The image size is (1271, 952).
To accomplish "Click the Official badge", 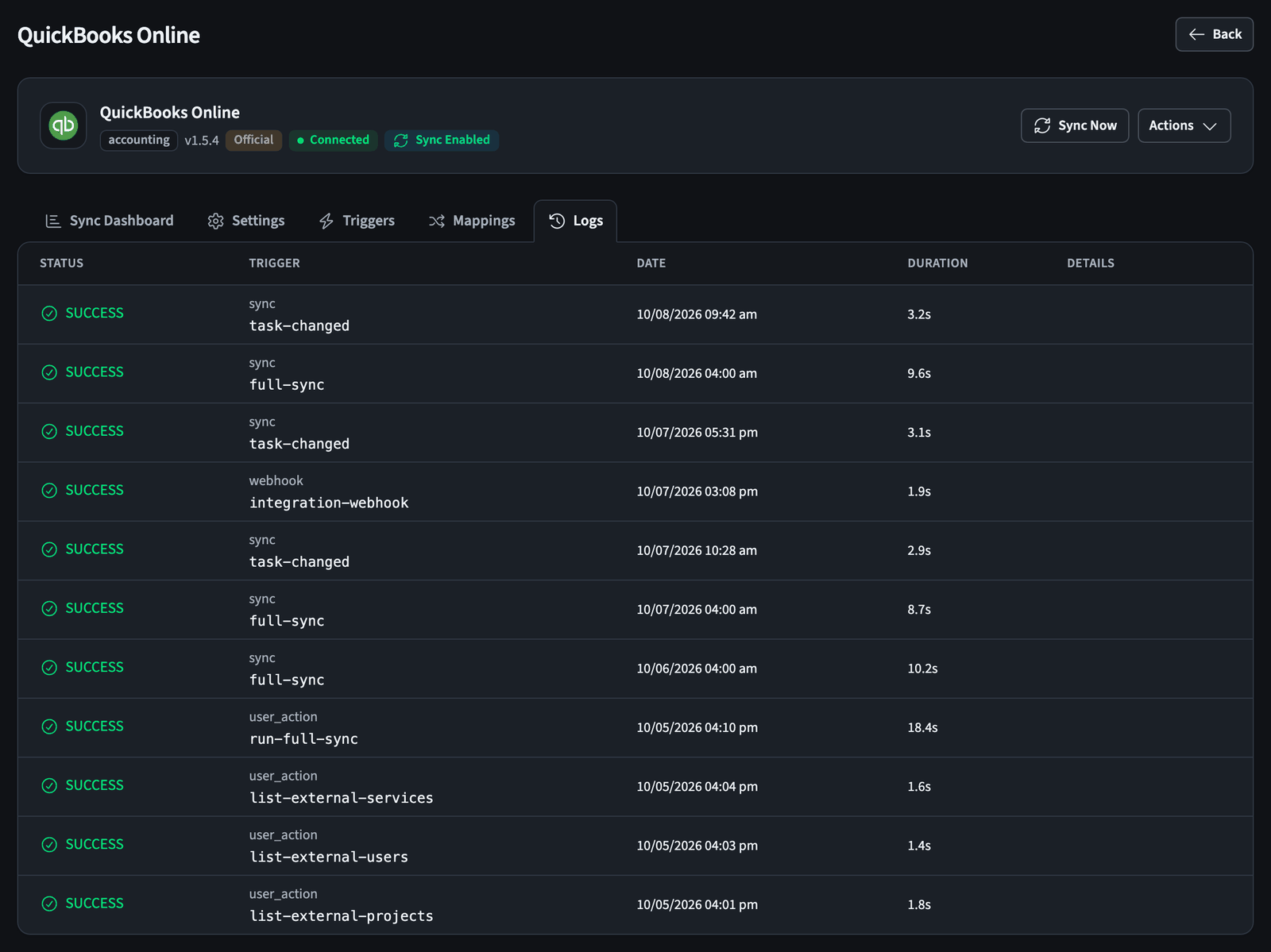I will tap(253, 141).
